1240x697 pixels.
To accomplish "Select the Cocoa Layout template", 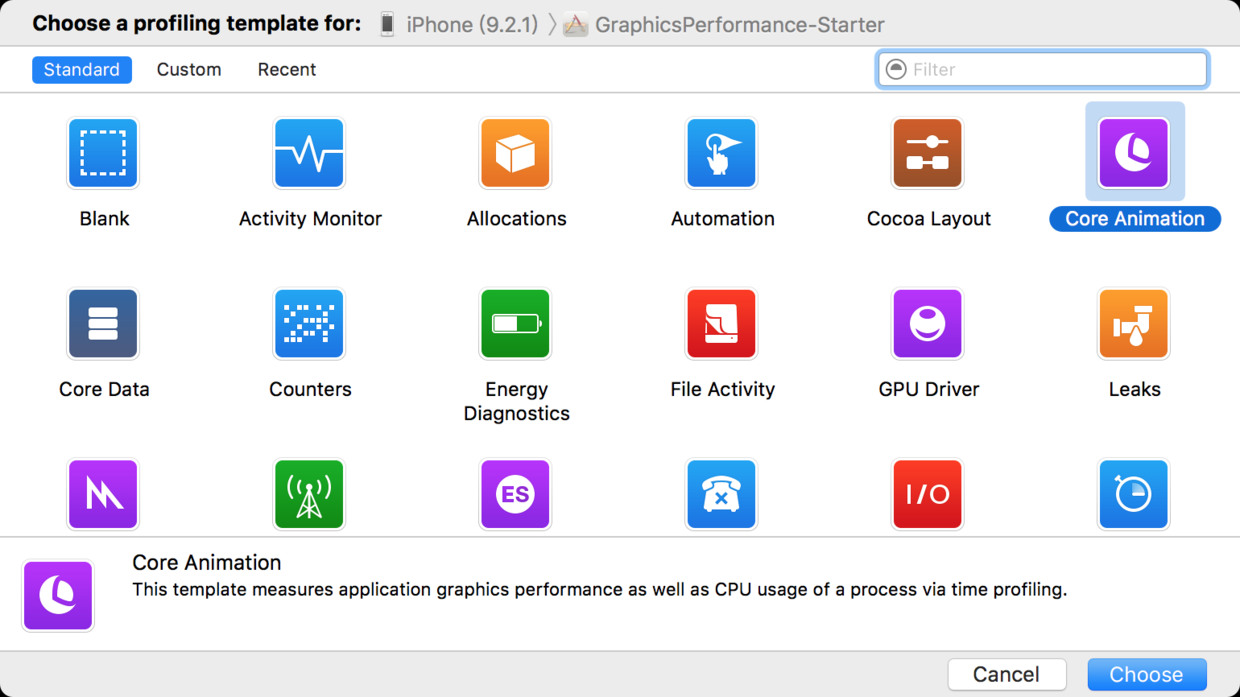I will (x=927, y=154).
